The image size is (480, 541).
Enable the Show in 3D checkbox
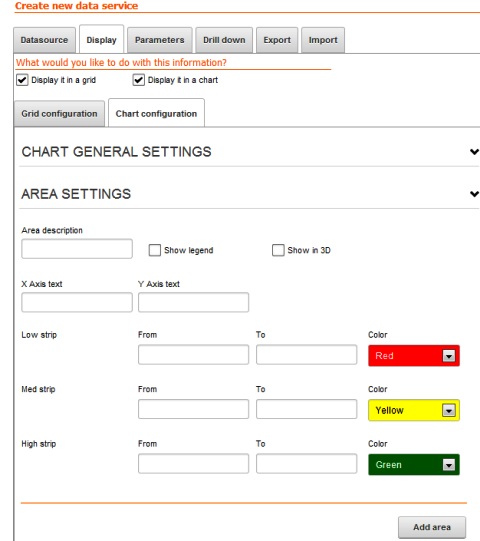278,250
